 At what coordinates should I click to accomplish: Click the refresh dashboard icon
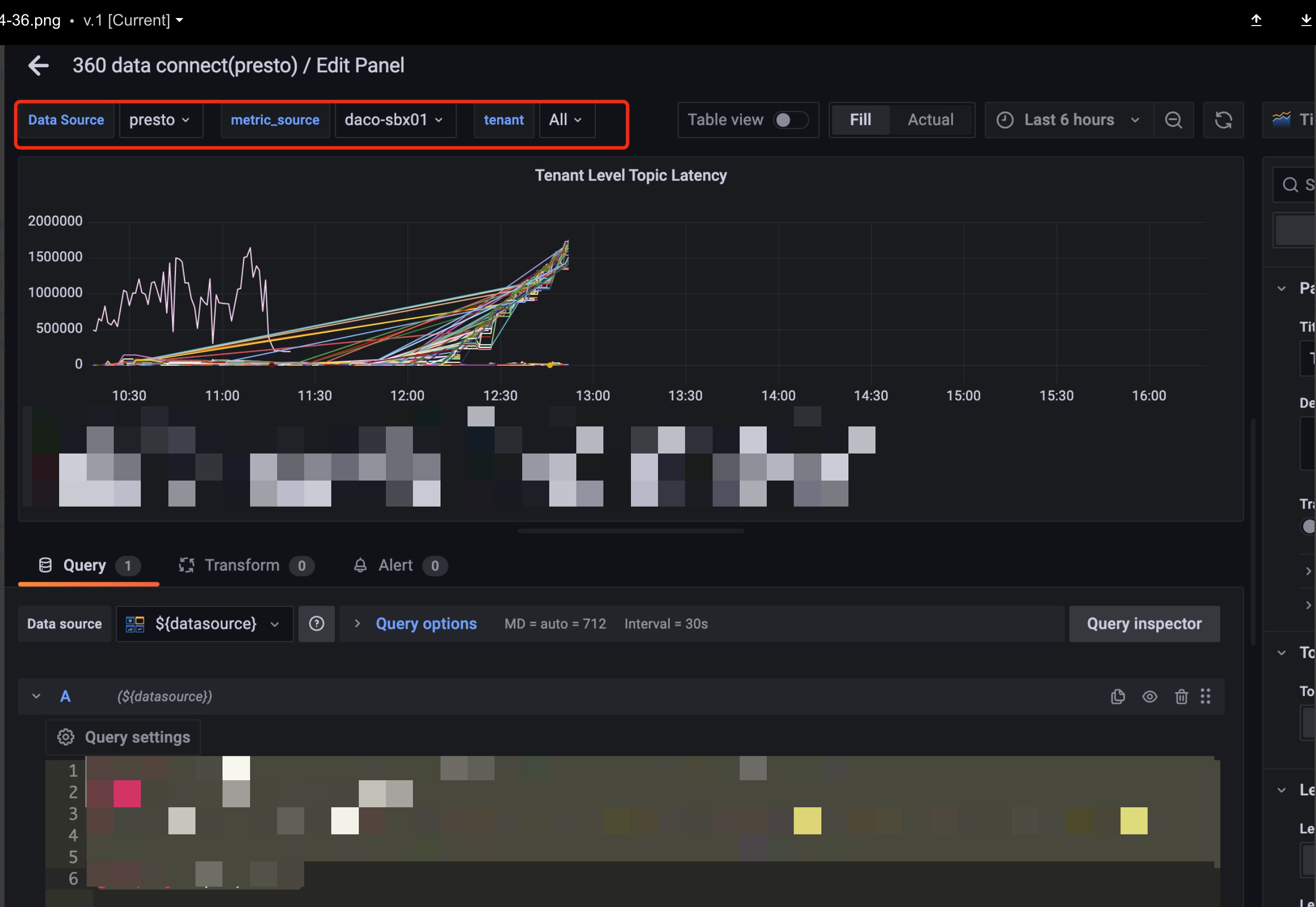tap(1223, 120)
